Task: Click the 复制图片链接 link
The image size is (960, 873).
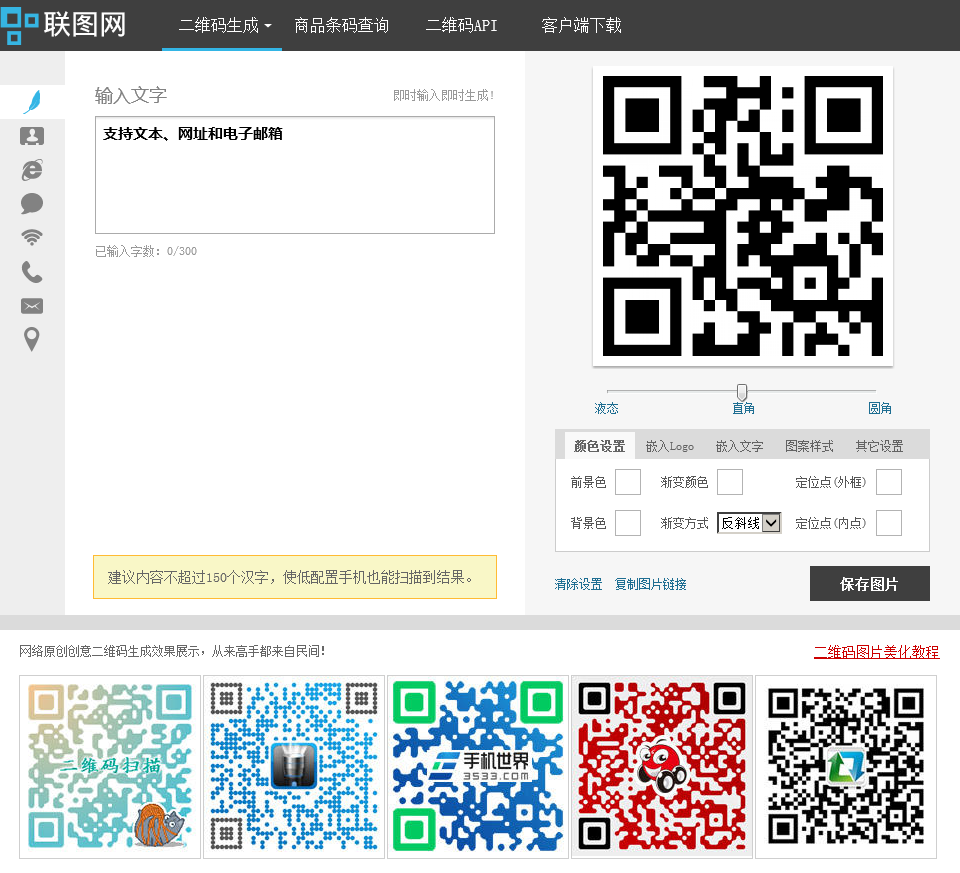Action: [x=650, y=584]
